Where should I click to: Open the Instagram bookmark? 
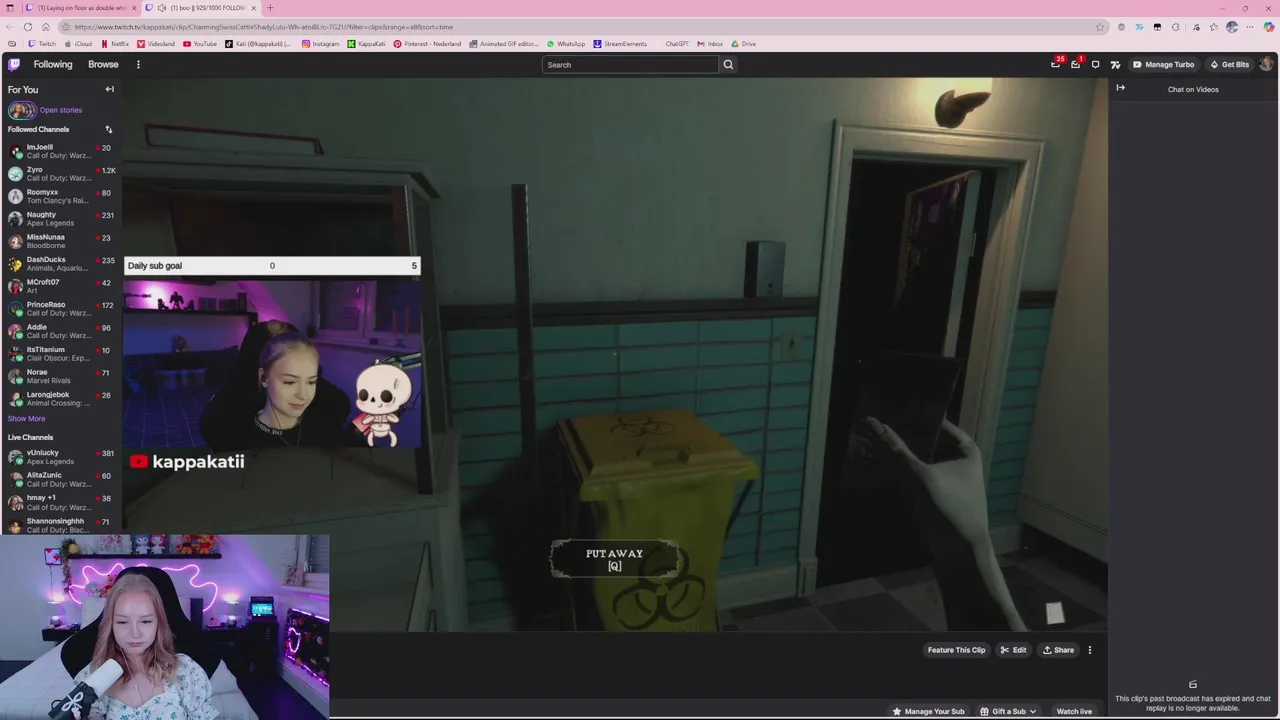coord(321,44)
